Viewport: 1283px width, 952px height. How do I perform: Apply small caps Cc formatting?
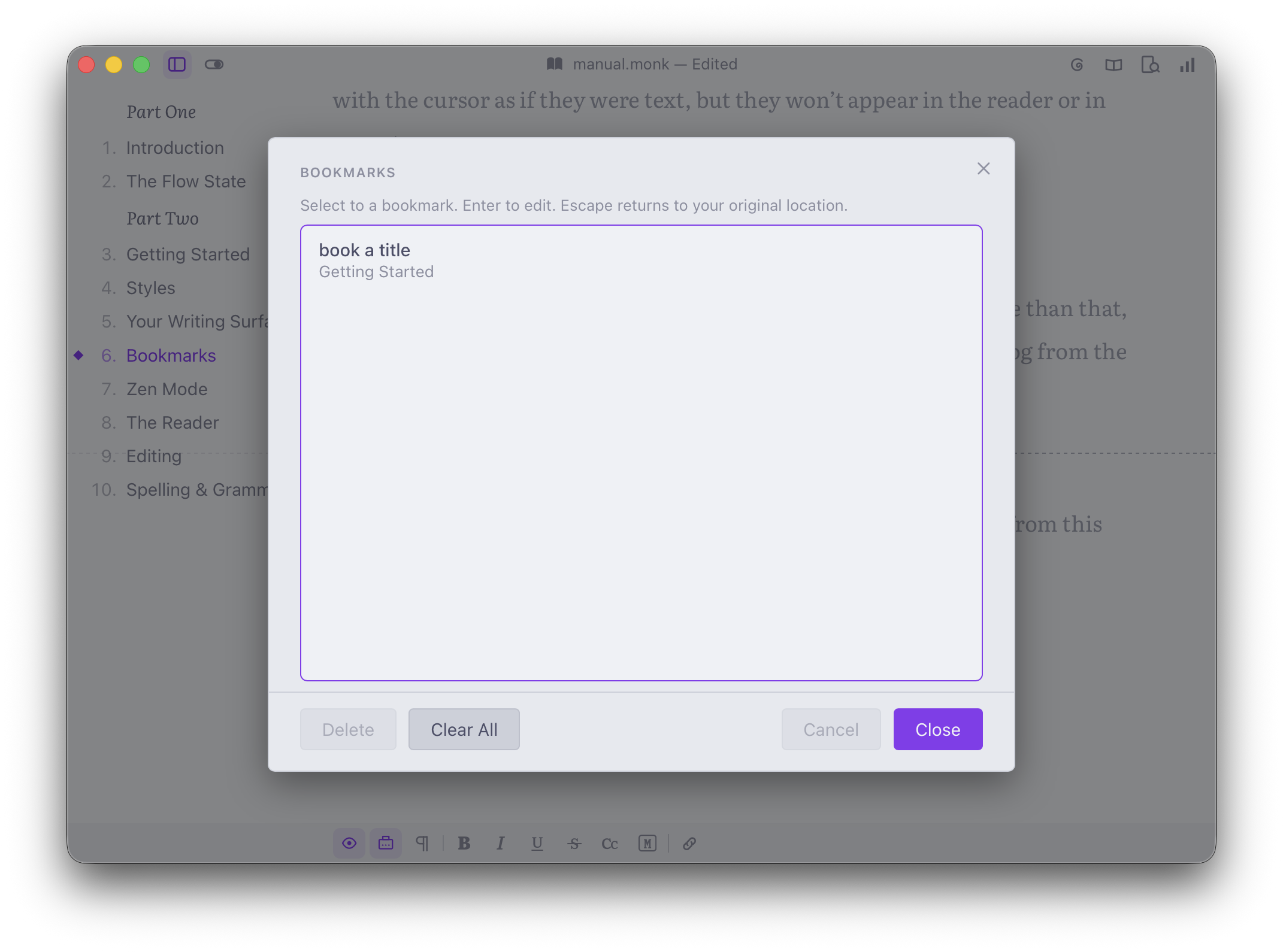610,844
